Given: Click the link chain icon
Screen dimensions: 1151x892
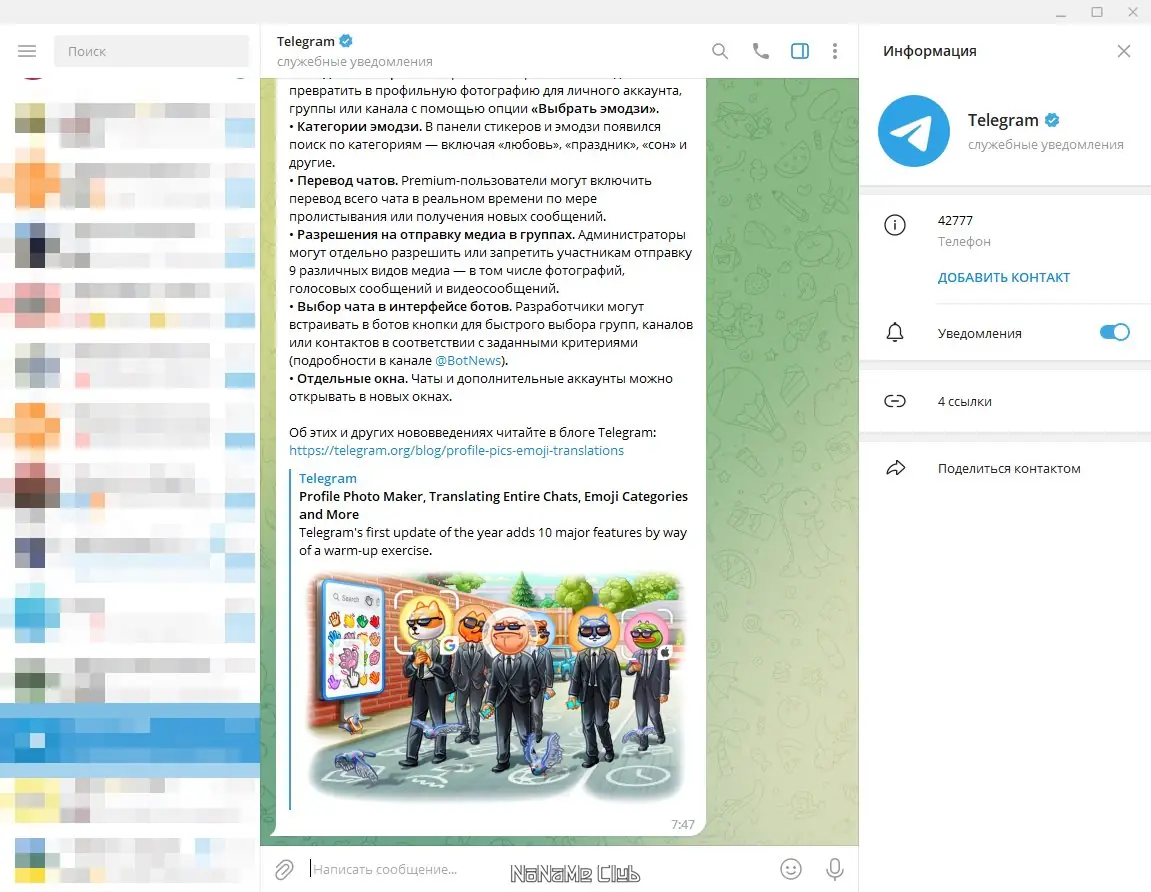Looking at the screenshot, I should click(895, 401).
